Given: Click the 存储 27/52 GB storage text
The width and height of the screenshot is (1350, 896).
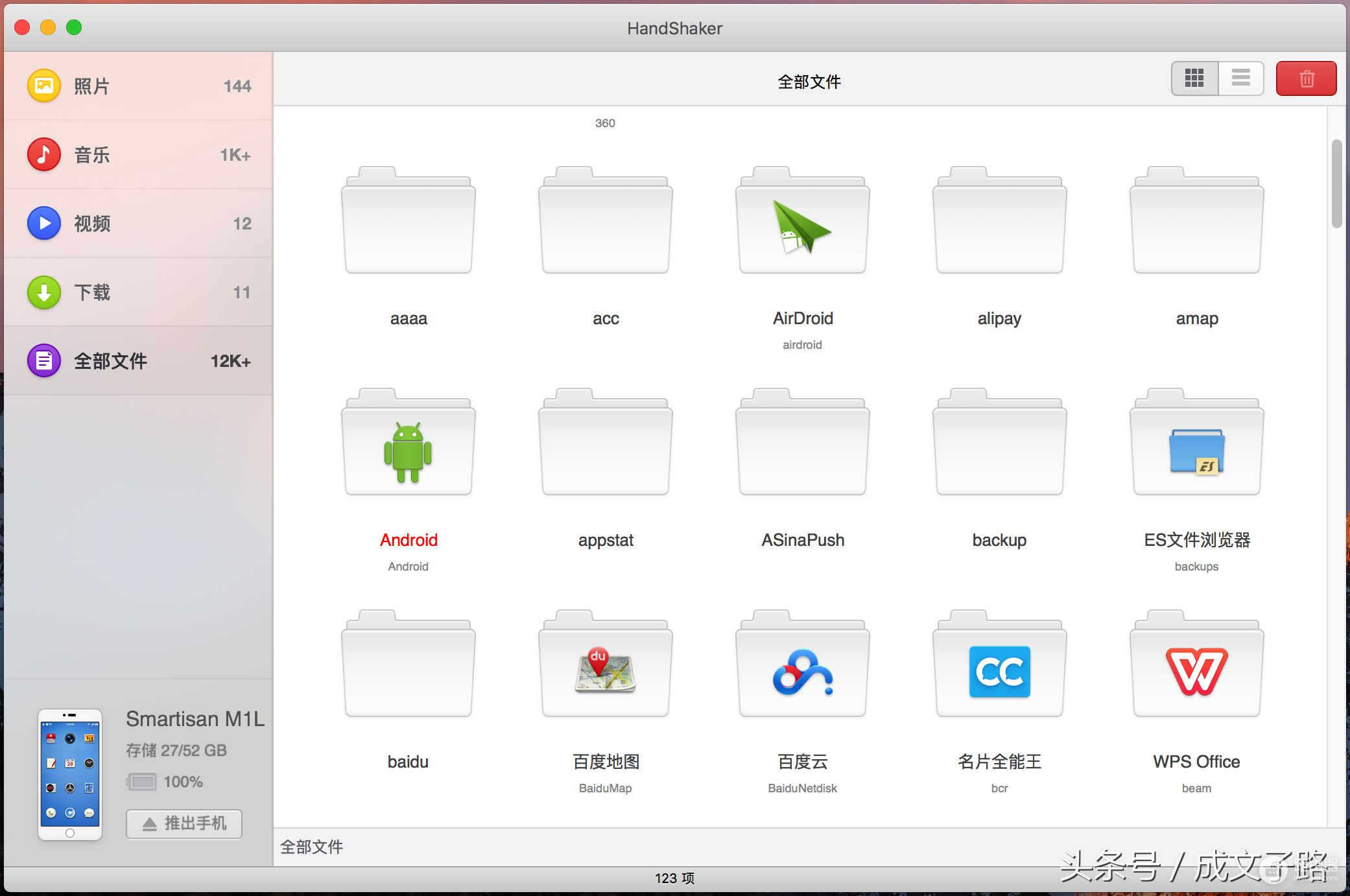Looking at the screenshot, I should click(x=176, y=751).
